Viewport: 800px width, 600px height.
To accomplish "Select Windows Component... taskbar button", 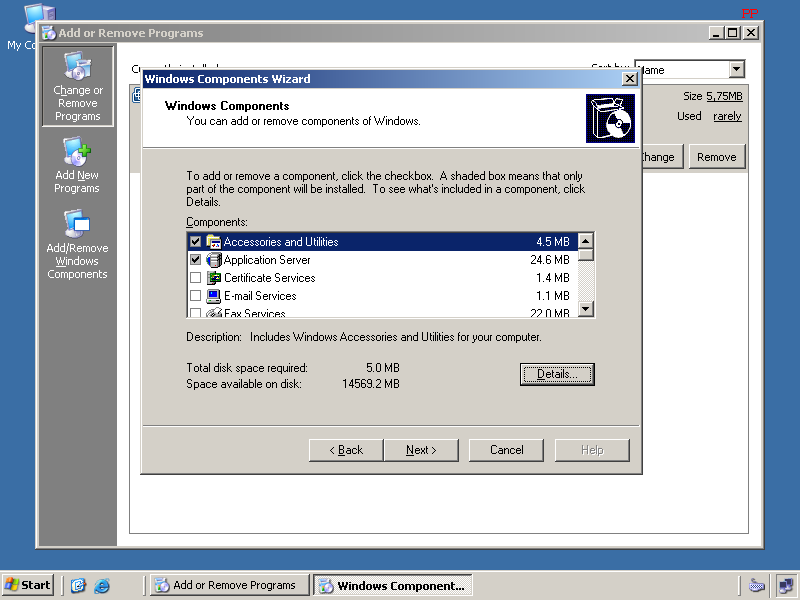I will click(x=392, y=585).
